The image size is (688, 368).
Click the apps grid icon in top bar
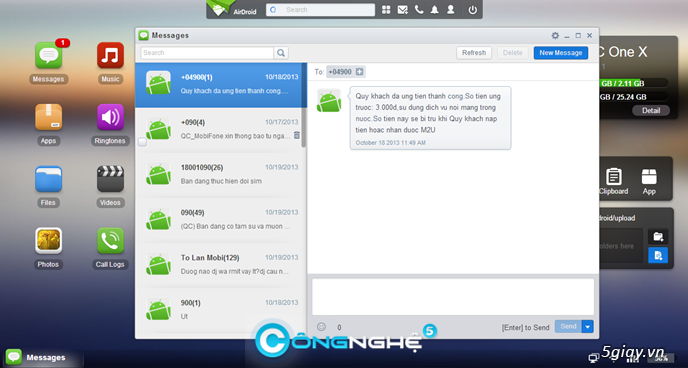[x=386, y=10]
